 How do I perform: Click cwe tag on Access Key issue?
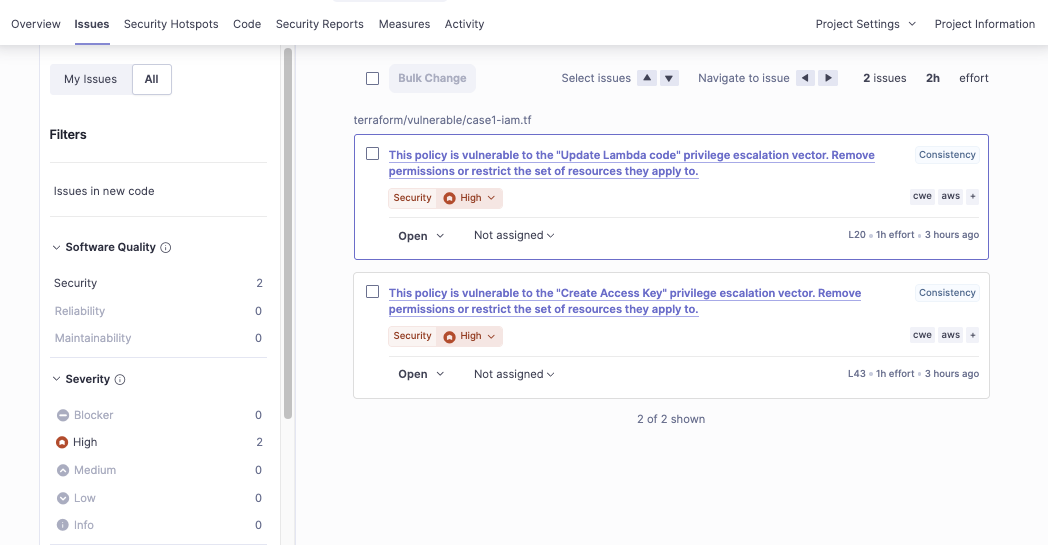coord(922,335)
